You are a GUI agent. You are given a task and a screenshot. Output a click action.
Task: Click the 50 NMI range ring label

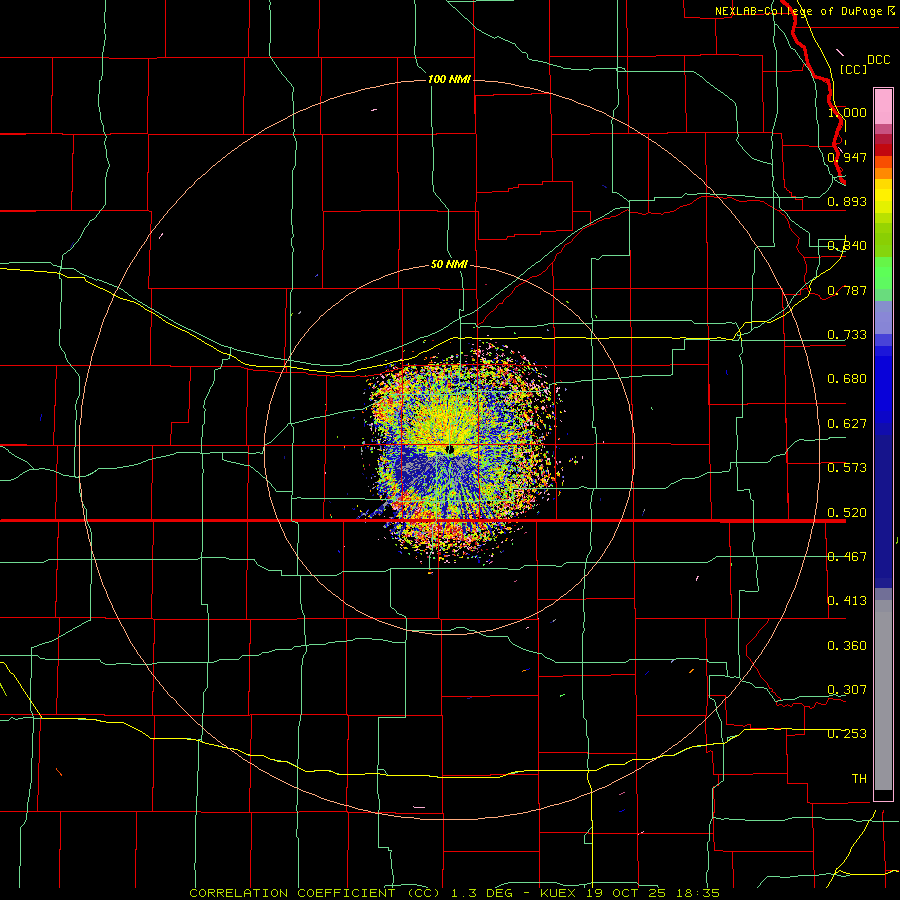pyautogui.click(x=449, y=264)
